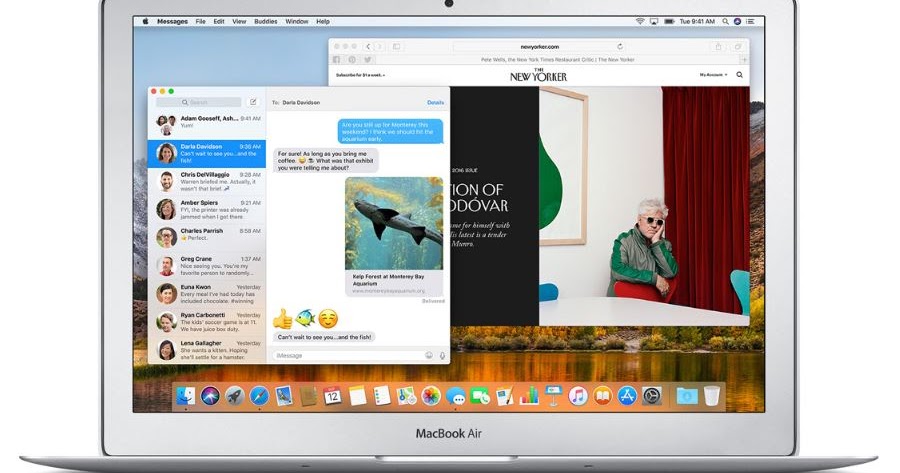
Task: Select the Chris DelVillaggio conversation
Action: (207, 181)
